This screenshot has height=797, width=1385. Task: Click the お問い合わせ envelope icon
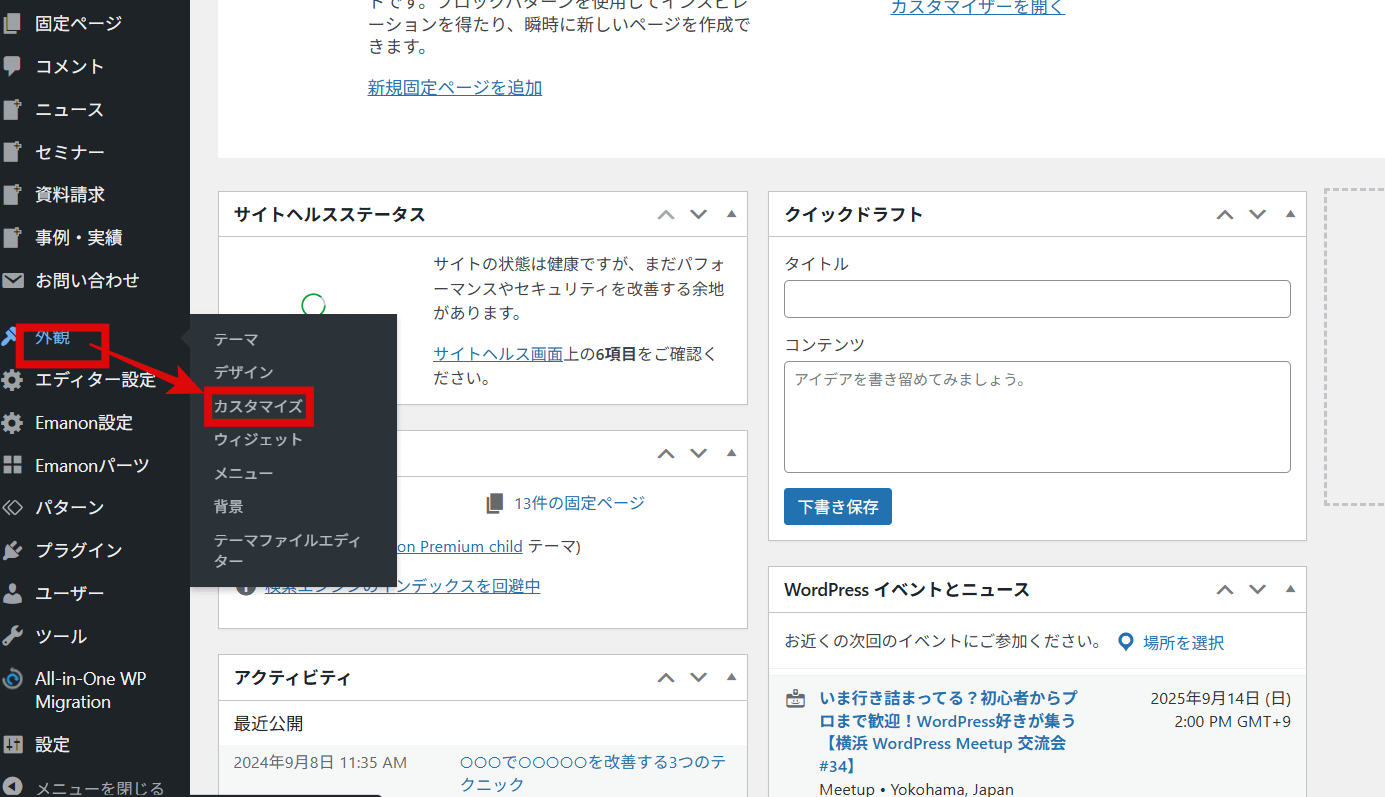[x=13, y=281]
